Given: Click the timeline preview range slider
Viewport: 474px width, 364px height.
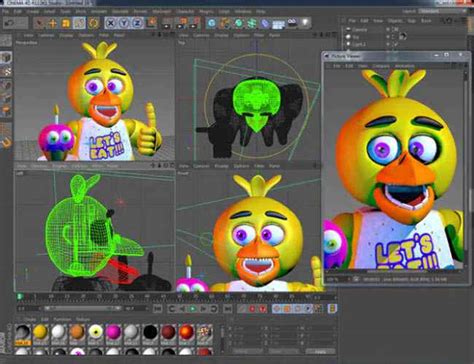Looking at the screenshot, I should (82, 309).
